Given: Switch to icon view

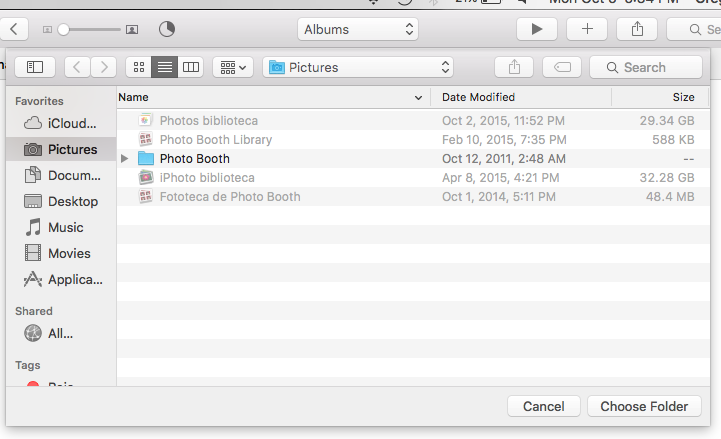Looking at the screenshot, I should (x=139, y=67).
